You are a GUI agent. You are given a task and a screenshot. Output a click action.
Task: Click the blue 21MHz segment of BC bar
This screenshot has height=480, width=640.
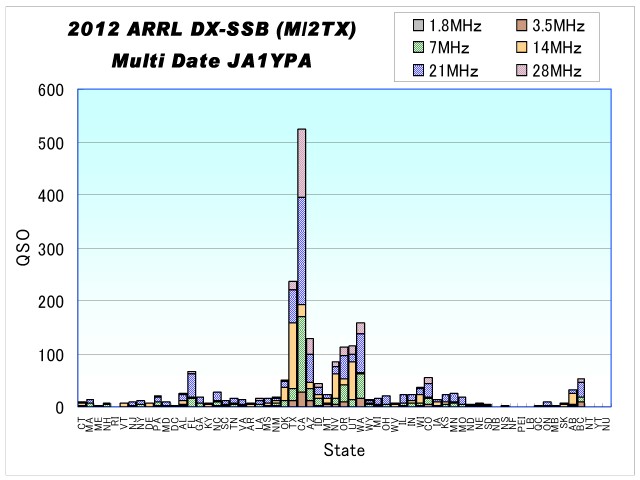(581, 390)
